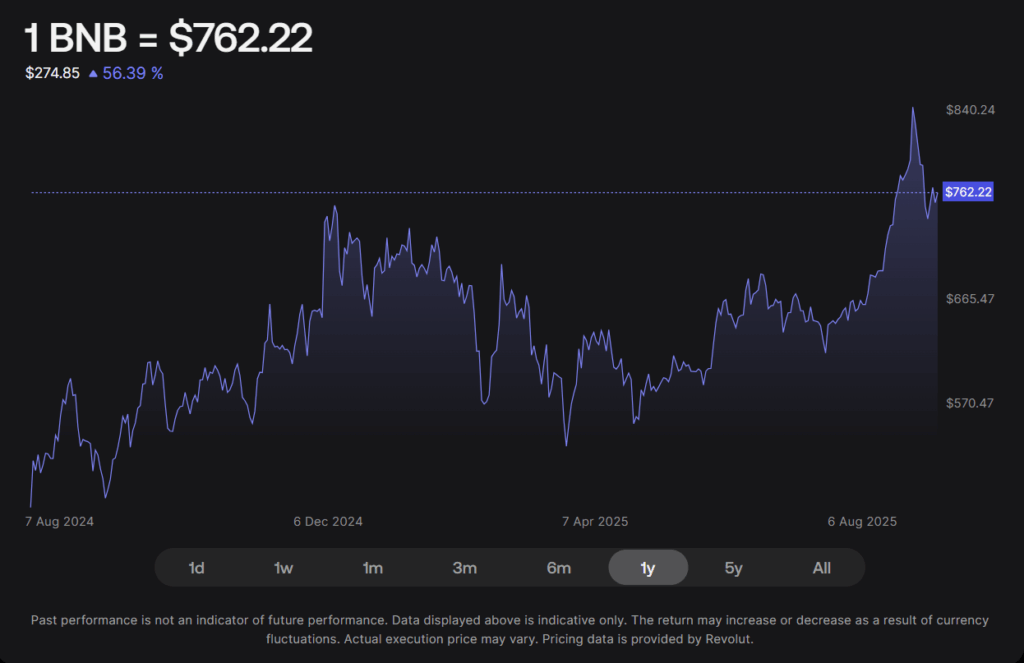
Task: Choose the 3m chart period
Action: click(x=464, y=568)
